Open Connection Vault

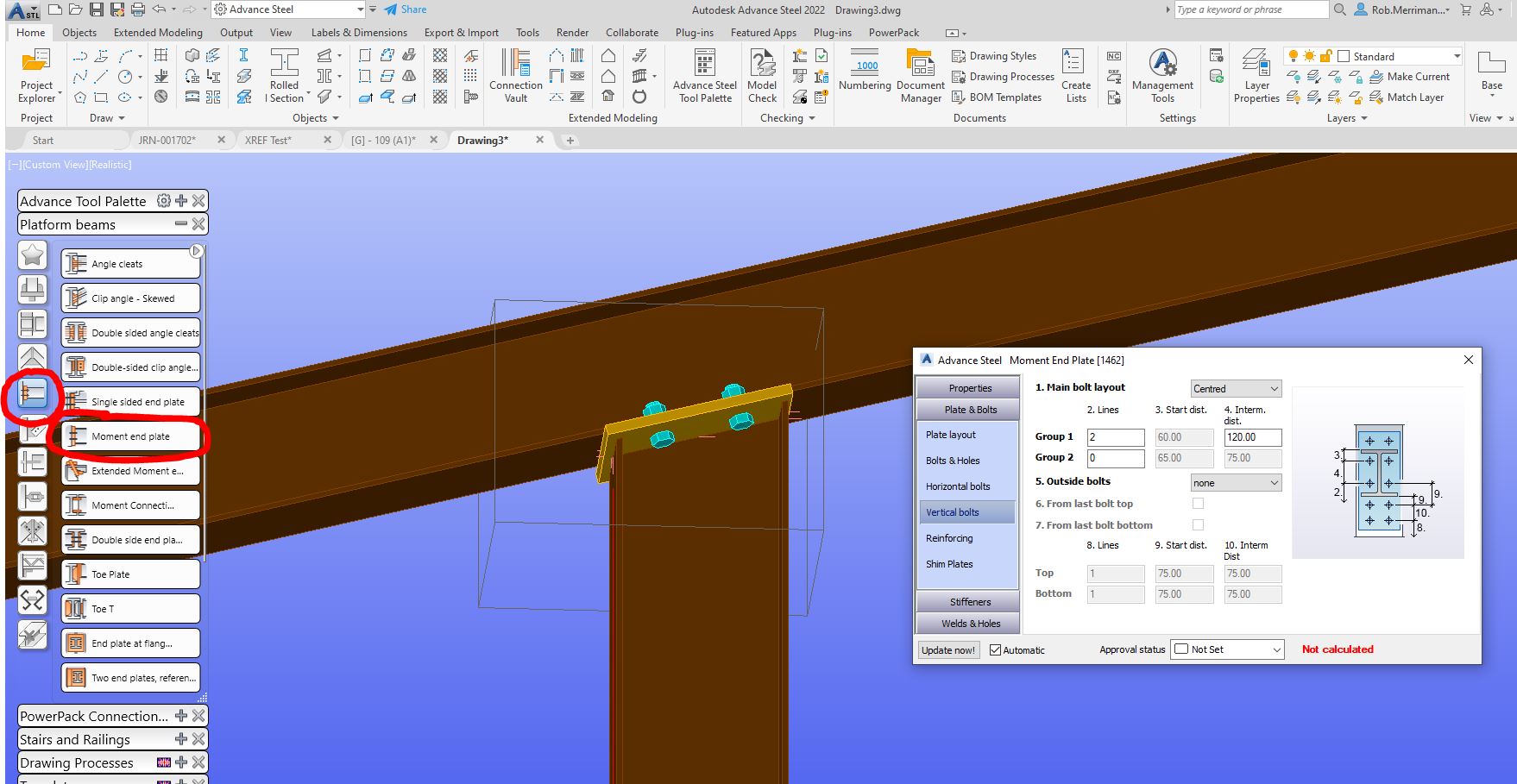(x=515, y=76)
